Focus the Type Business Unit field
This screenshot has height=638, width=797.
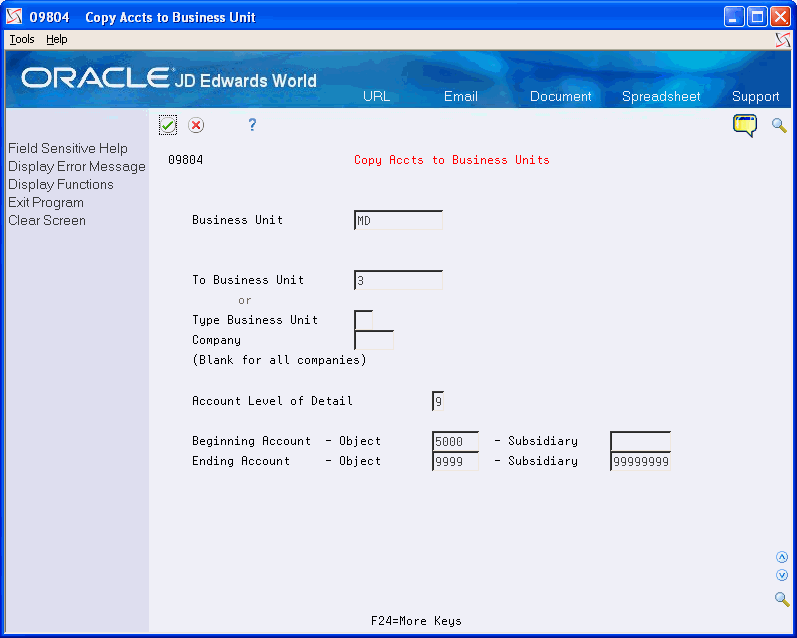click(363, 320)
